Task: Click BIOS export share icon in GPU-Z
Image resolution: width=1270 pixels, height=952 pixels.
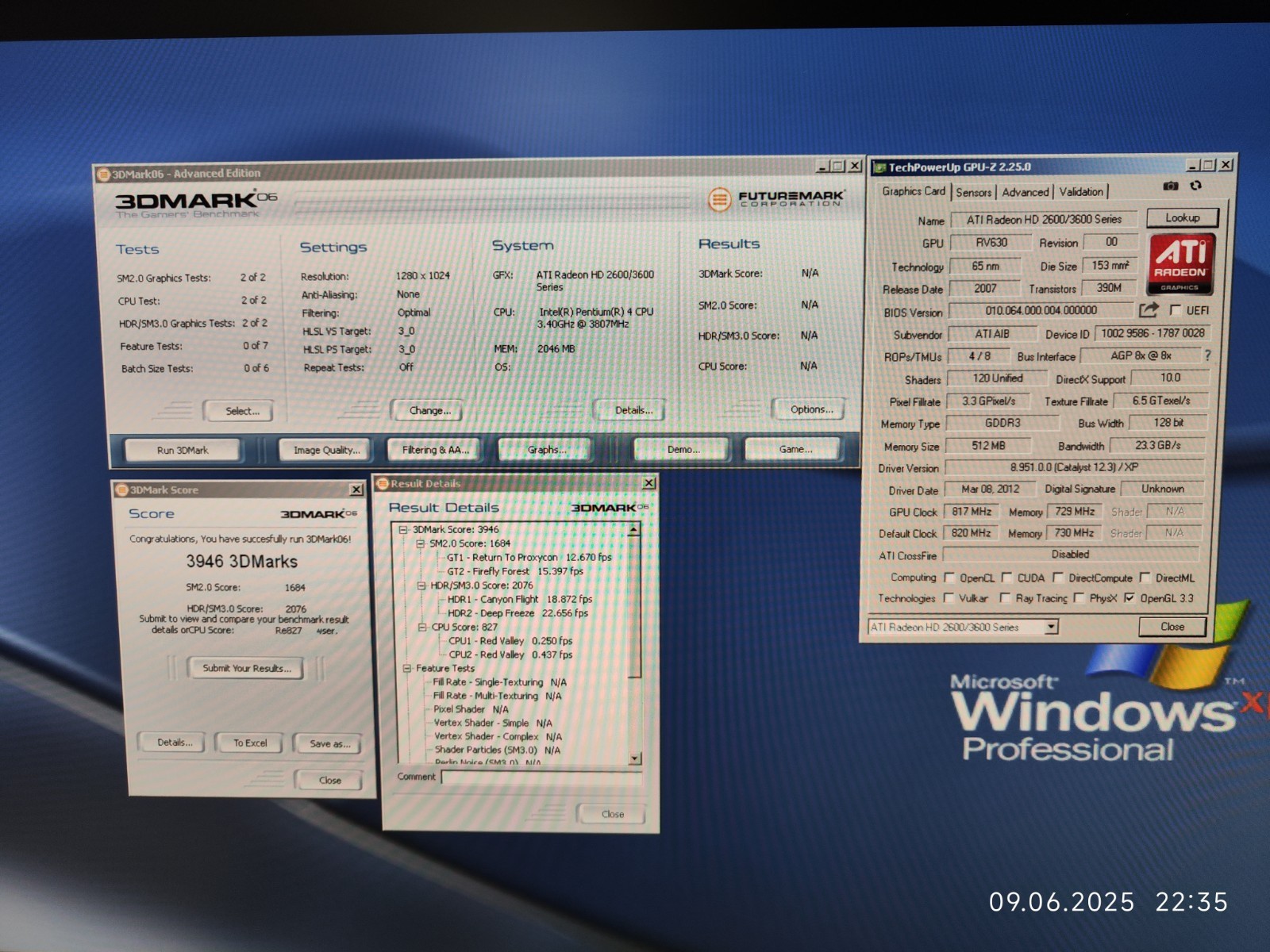Action: (1149, 309)
